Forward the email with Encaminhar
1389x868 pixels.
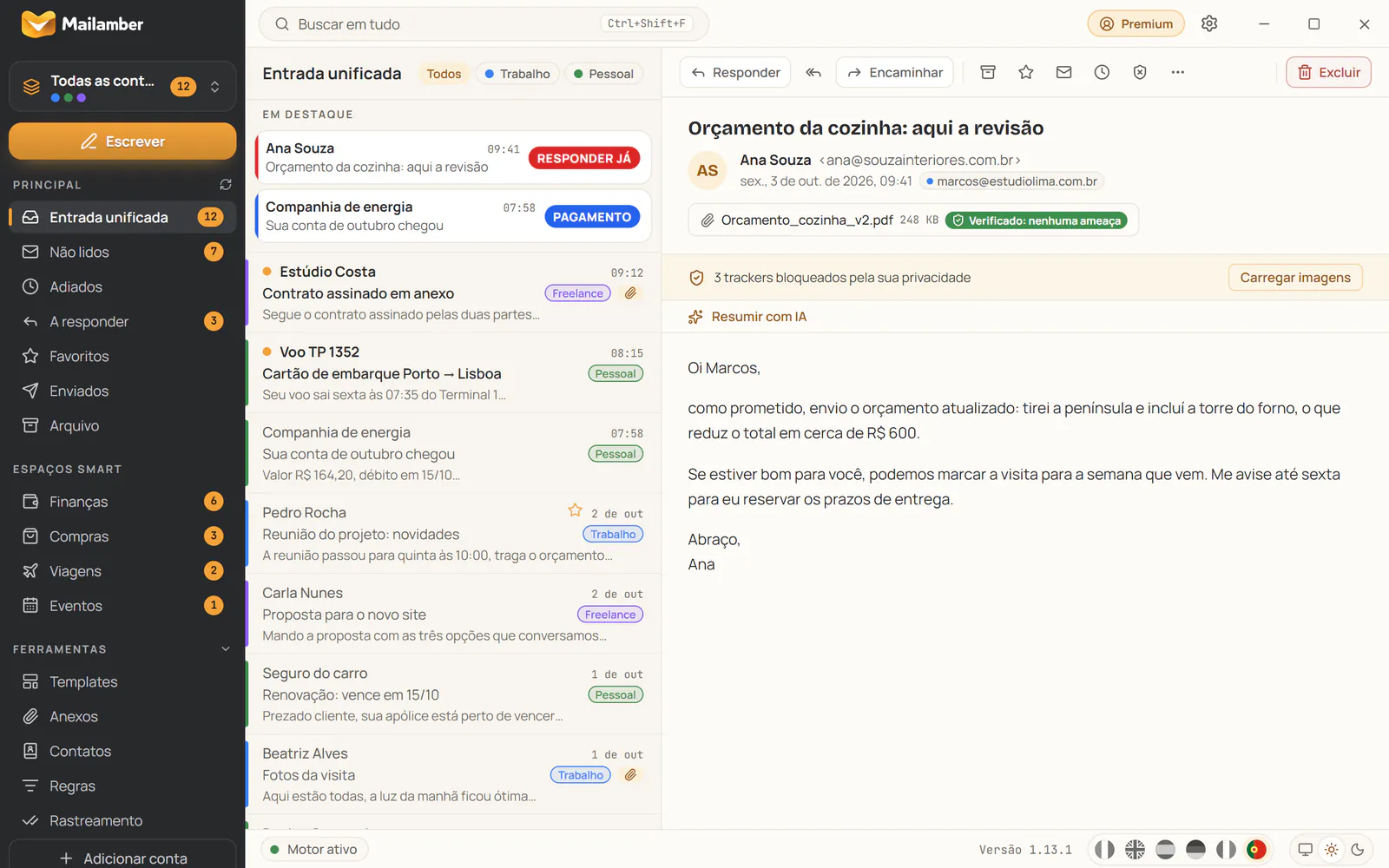pyautogui.click(x=895, y=73)
